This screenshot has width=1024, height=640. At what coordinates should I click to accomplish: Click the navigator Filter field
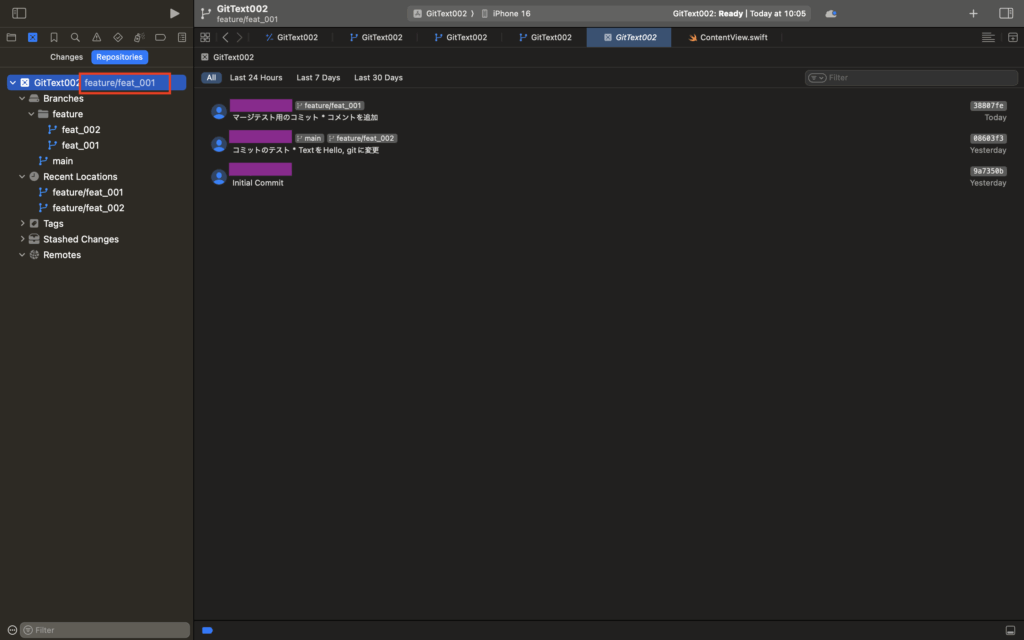tap(105, 630)
